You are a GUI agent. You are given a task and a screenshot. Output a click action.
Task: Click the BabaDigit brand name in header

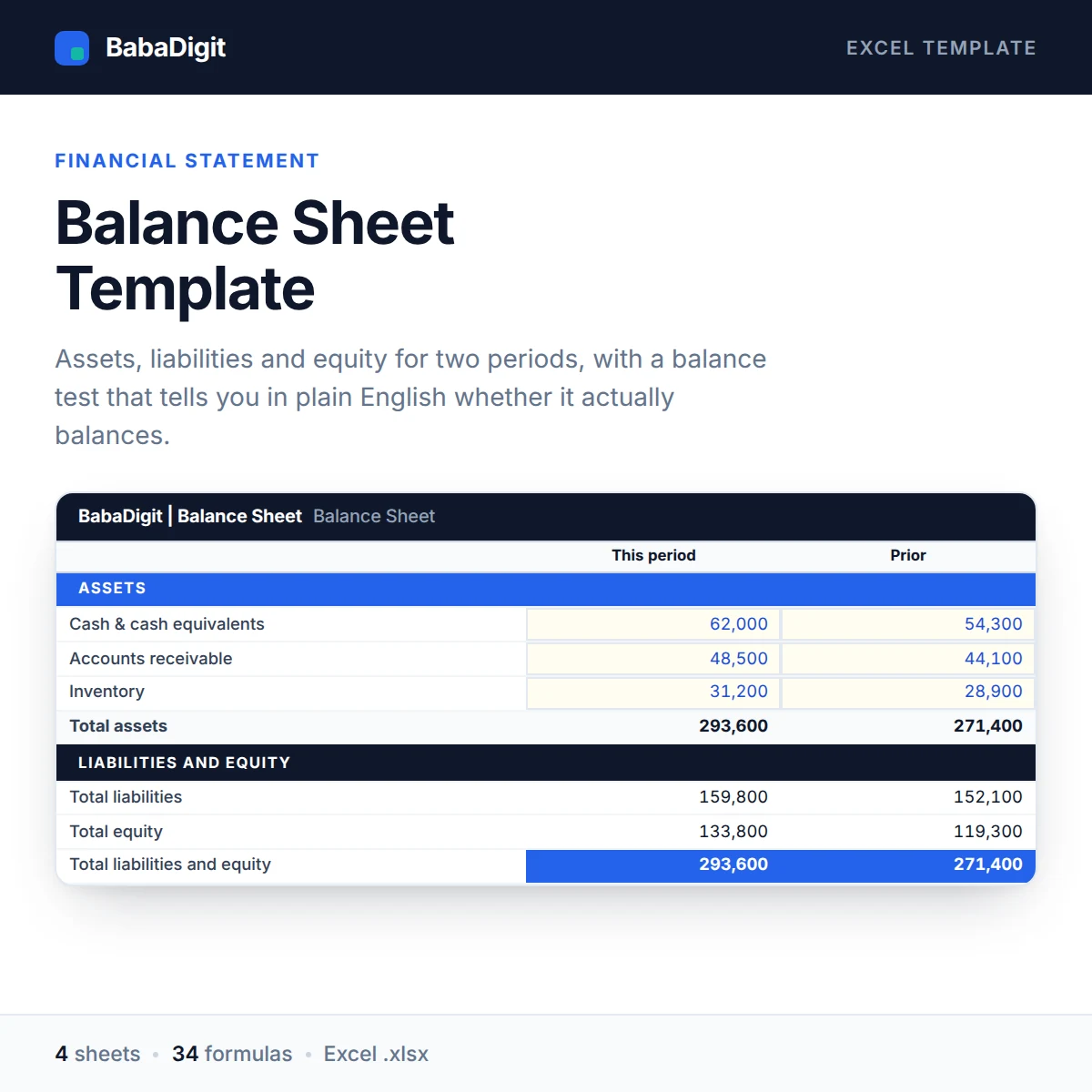tap(166, 47)
